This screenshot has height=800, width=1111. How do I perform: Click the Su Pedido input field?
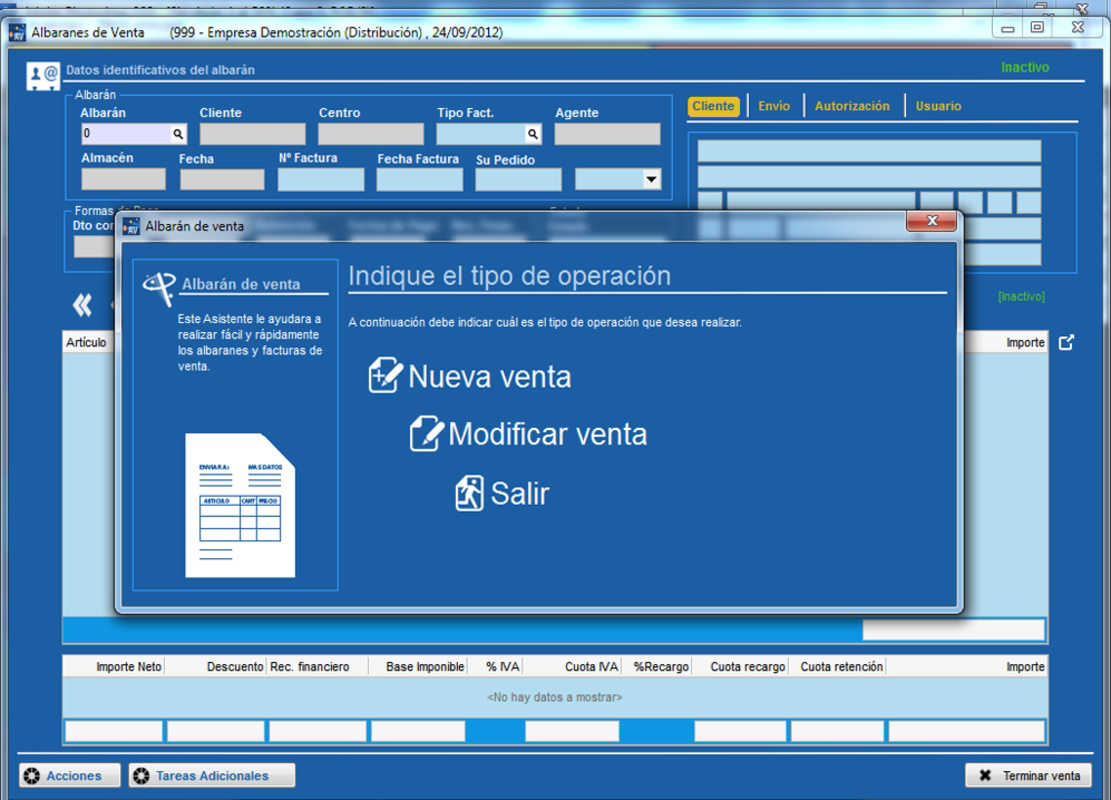tap(518, 180)
